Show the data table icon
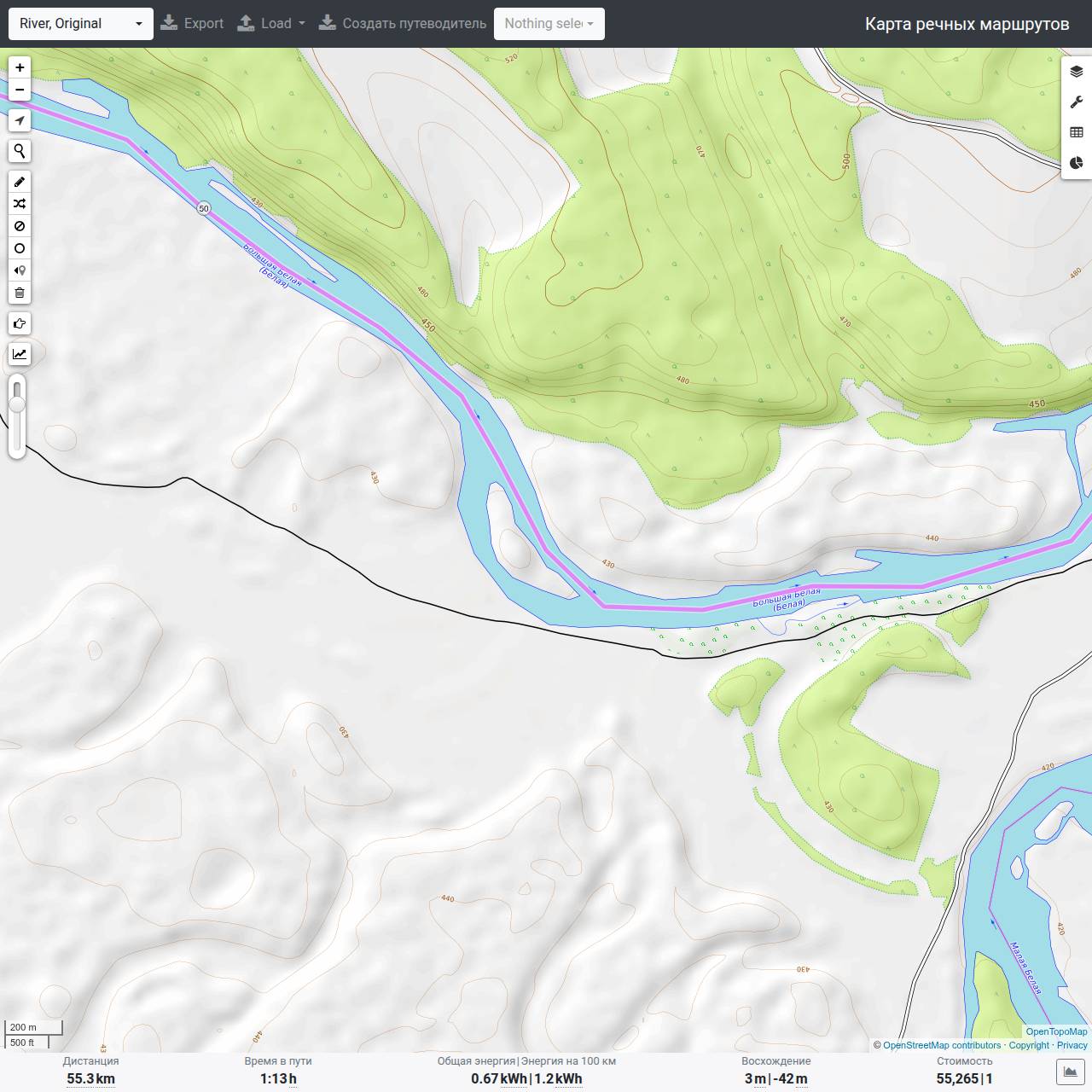Viewport: 1092px width, 1092px height. 1076,132
